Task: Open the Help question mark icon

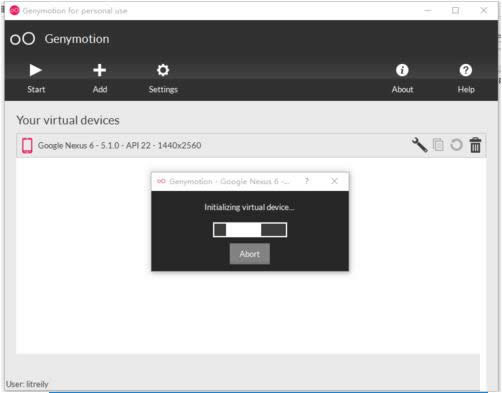Action: point(466,70)
